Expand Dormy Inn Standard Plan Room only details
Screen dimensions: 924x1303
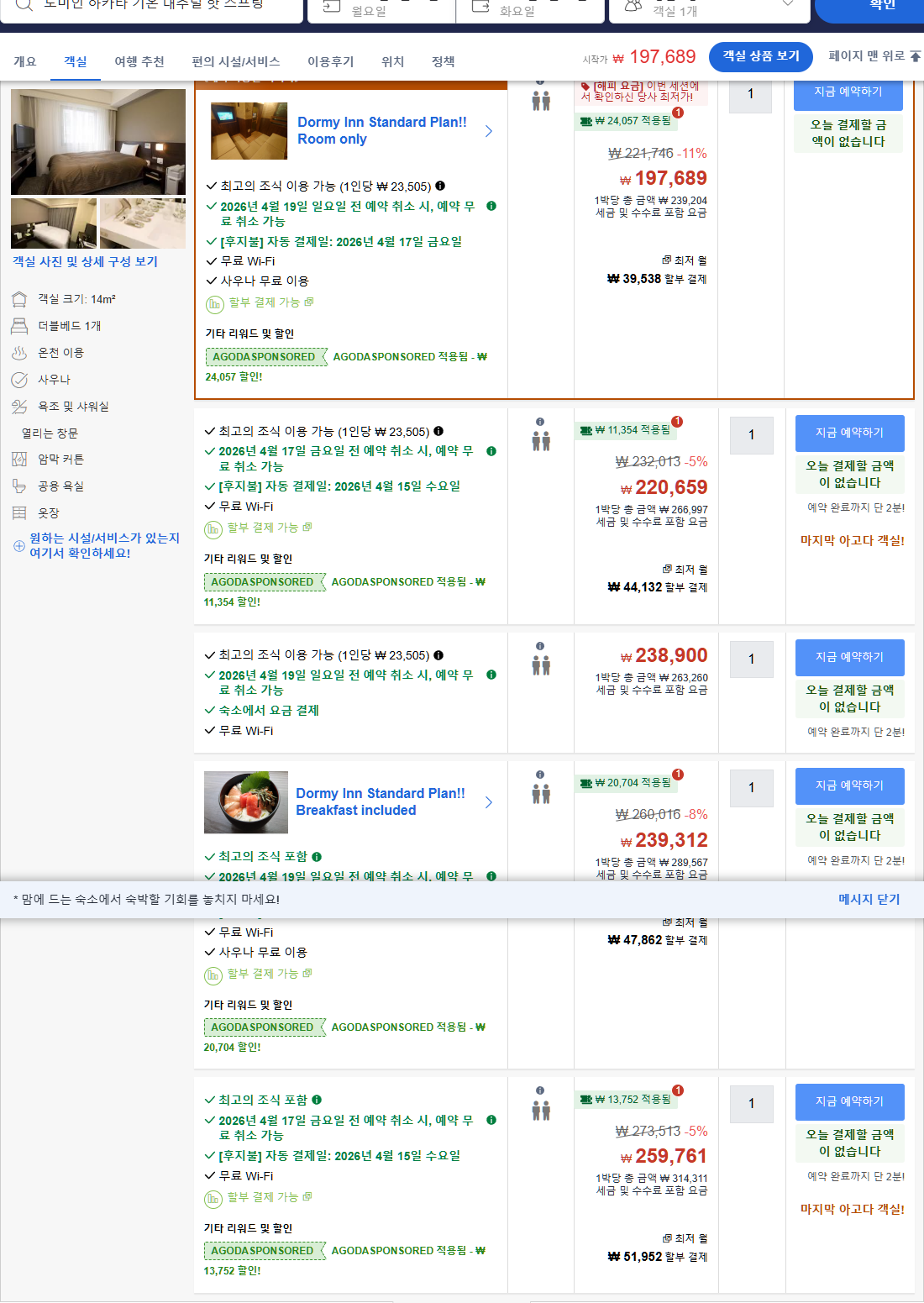coord(489,131)
